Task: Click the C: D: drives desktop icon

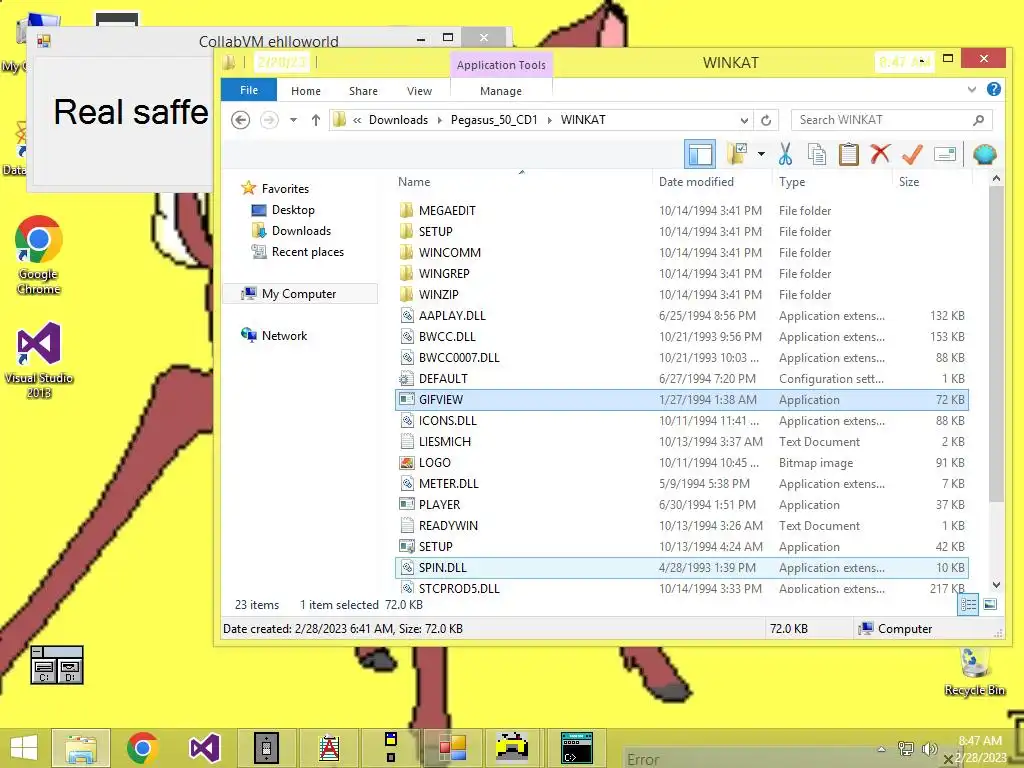Action: click(57, 665)
